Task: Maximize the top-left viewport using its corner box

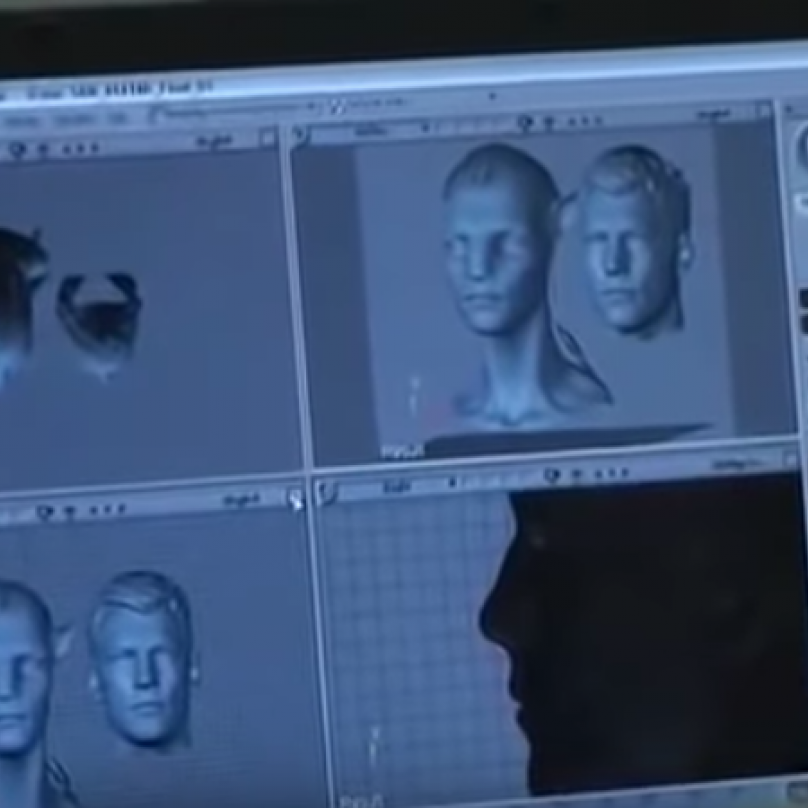Action: 267,139
